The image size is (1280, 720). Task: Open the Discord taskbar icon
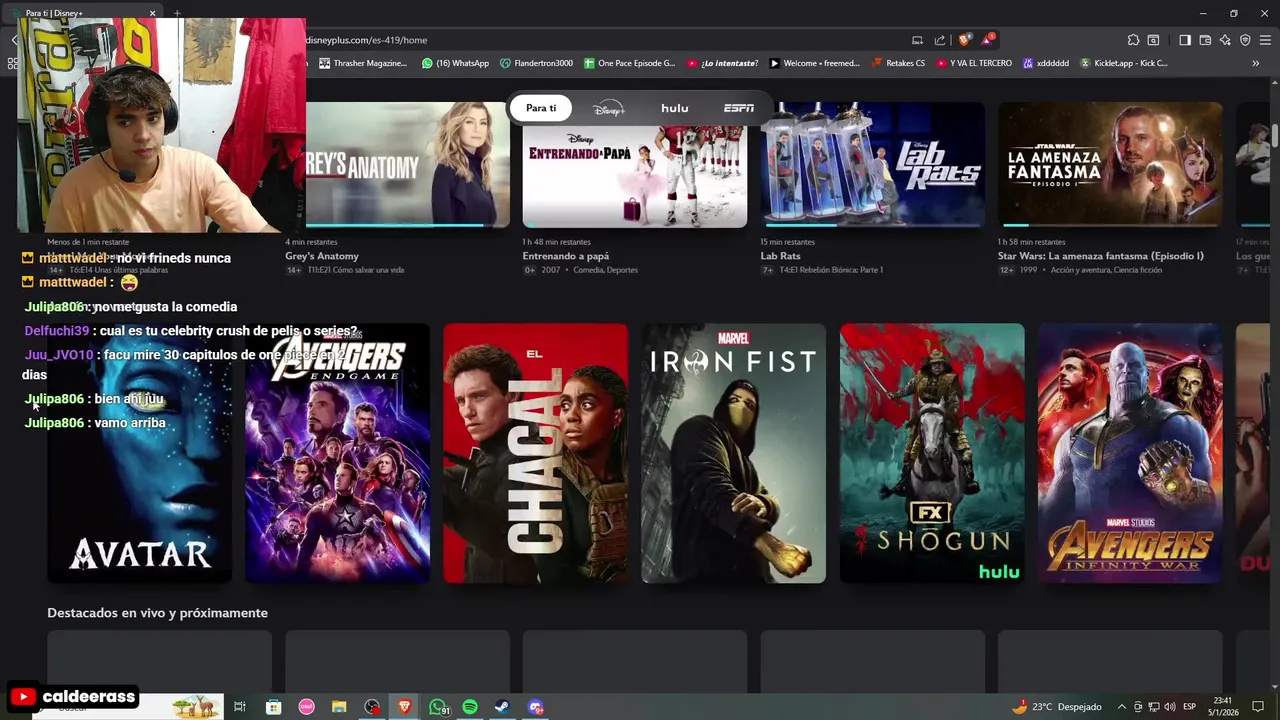pos(536,707)
